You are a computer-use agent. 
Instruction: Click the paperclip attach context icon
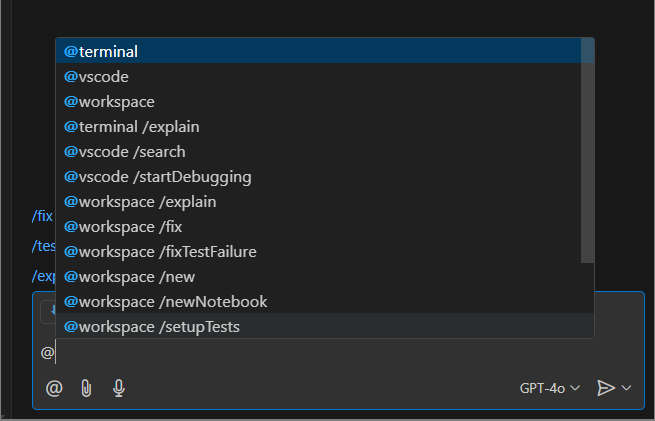(86, 388)
